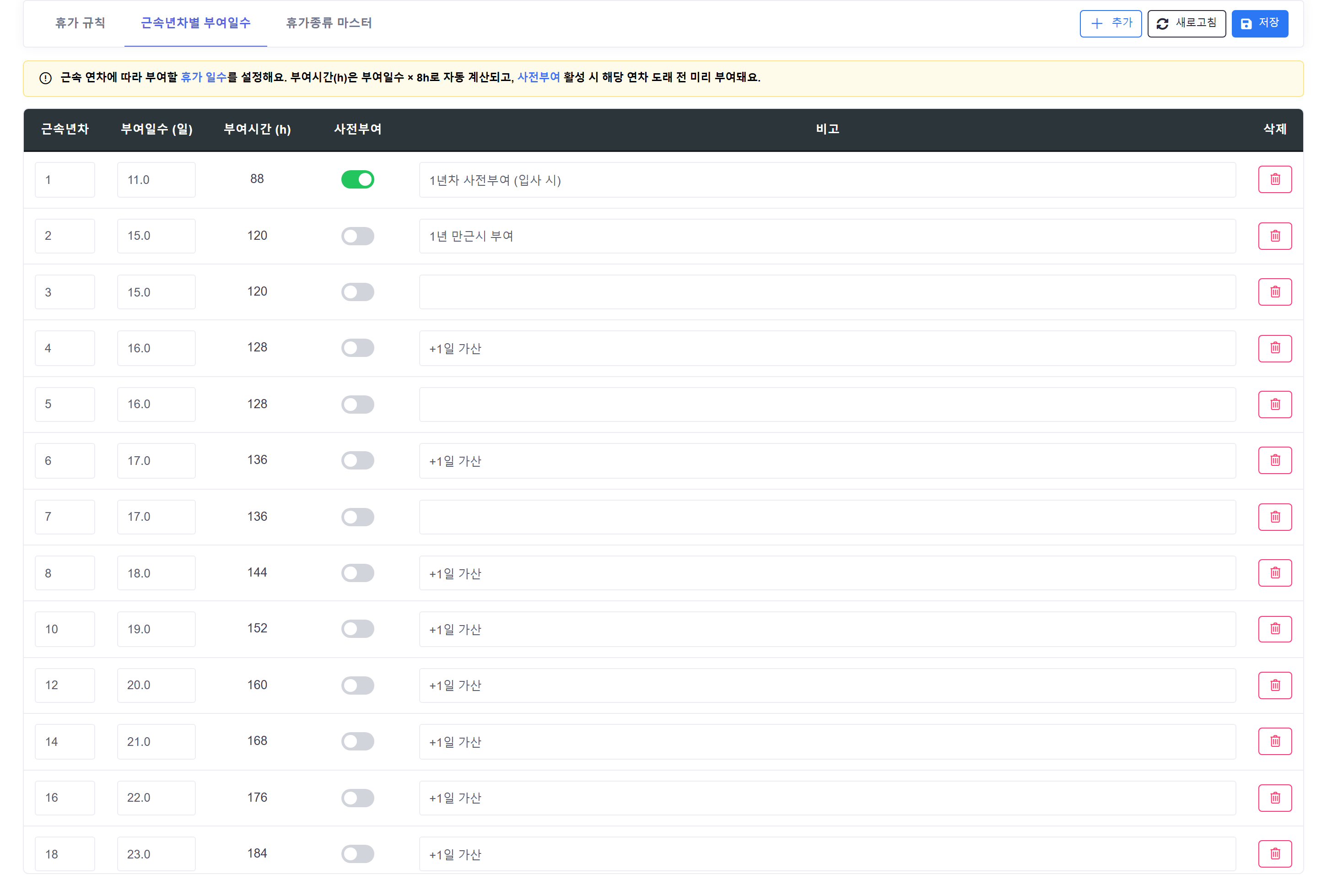Edit the 근속년차 field showing 10
This screenshot has width=1327, height=896.
(65, 629)
